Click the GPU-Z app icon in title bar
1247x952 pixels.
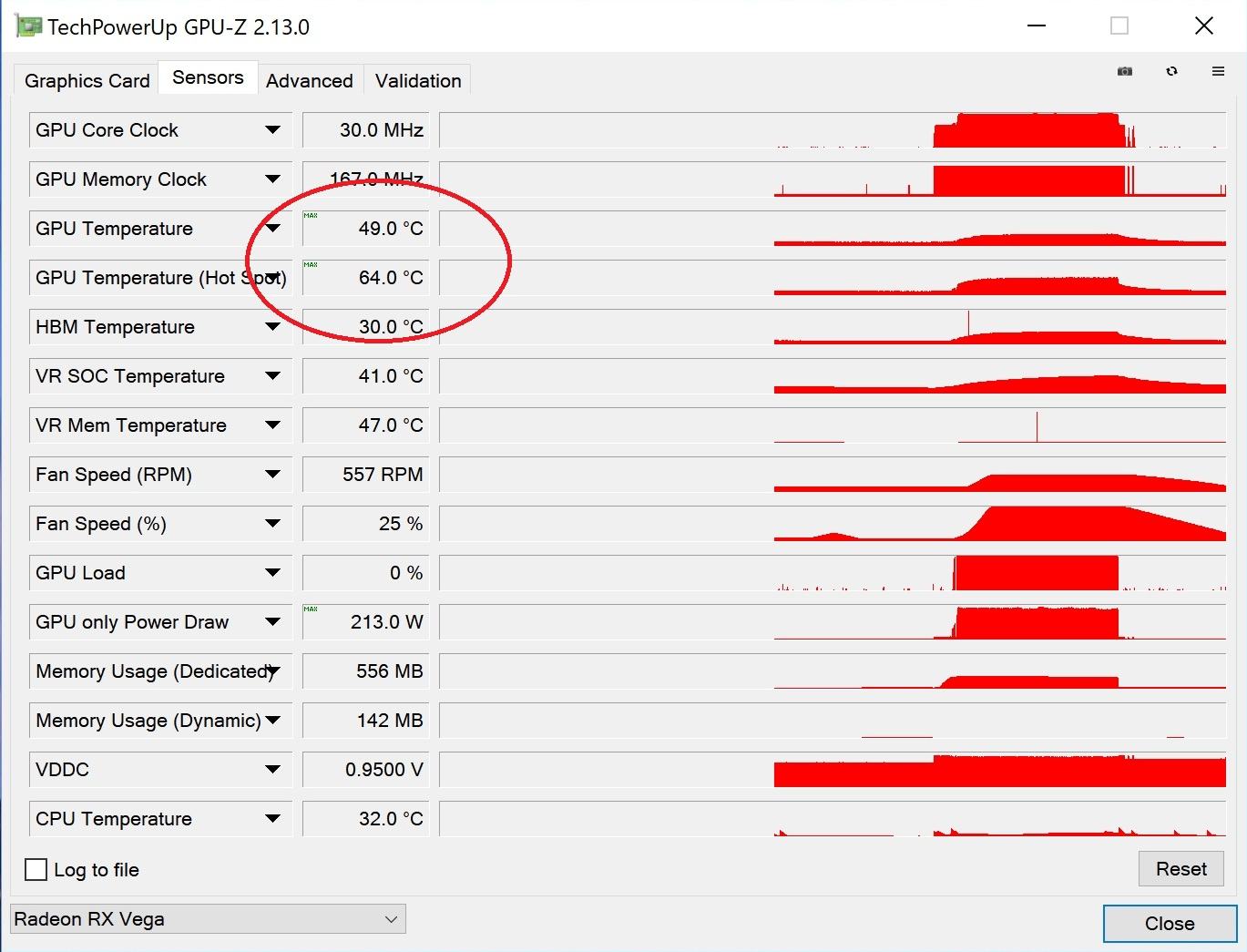pos(29,26)
